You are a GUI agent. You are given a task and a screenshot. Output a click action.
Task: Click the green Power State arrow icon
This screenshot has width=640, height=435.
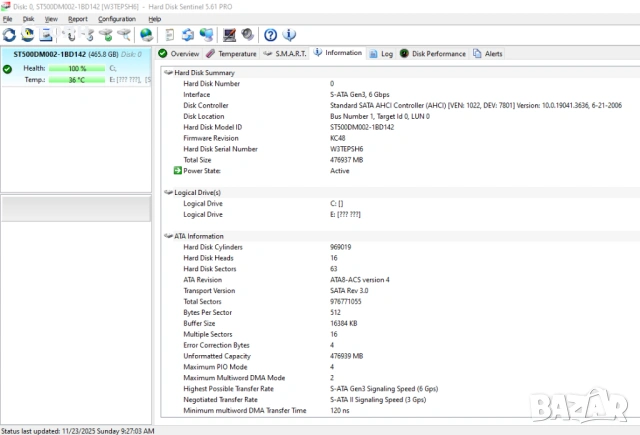[x=178, y=171]
